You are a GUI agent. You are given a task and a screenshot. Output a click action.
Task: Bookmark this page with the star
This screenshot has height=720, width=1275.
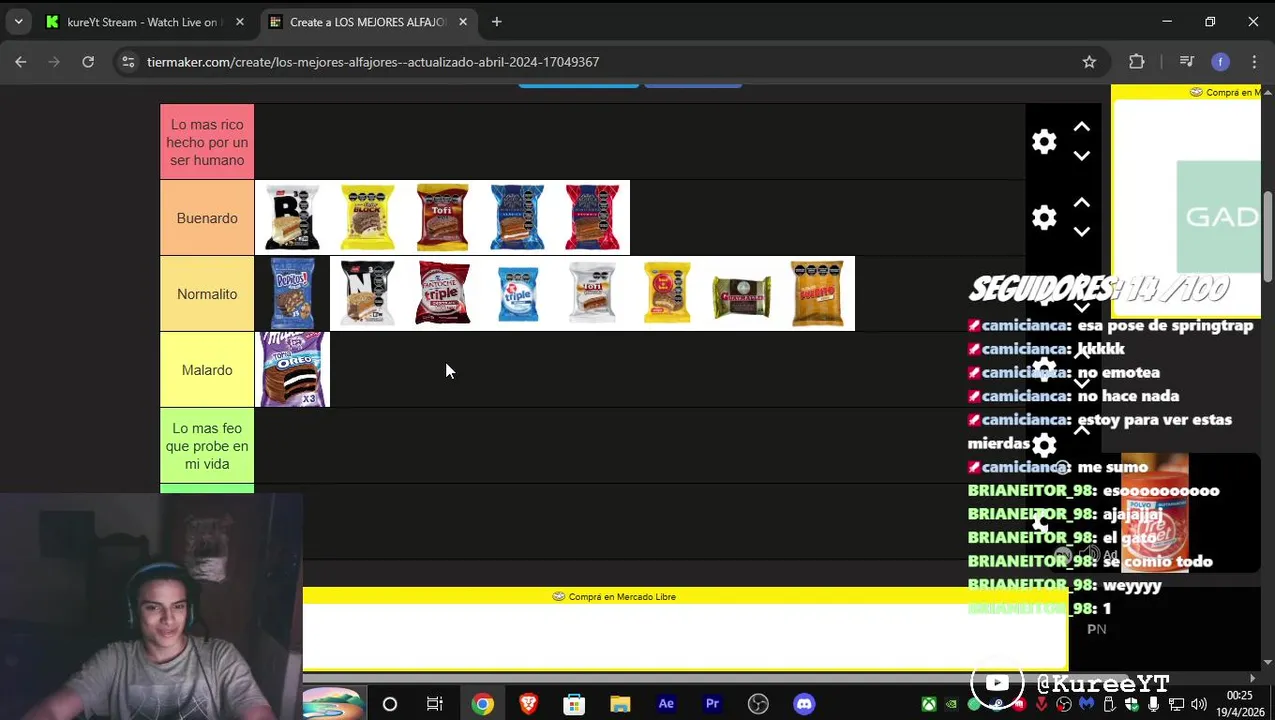(1089, 62)
